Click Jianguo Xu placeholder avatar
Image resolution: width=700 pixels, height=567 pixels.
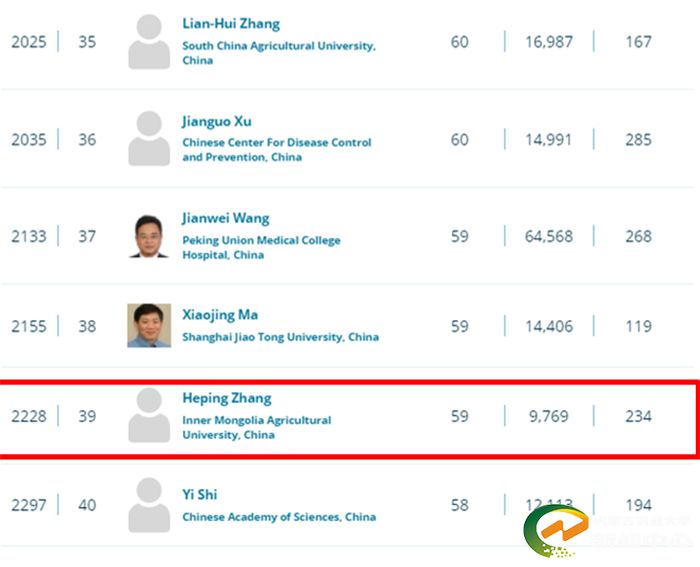[149, 138]
